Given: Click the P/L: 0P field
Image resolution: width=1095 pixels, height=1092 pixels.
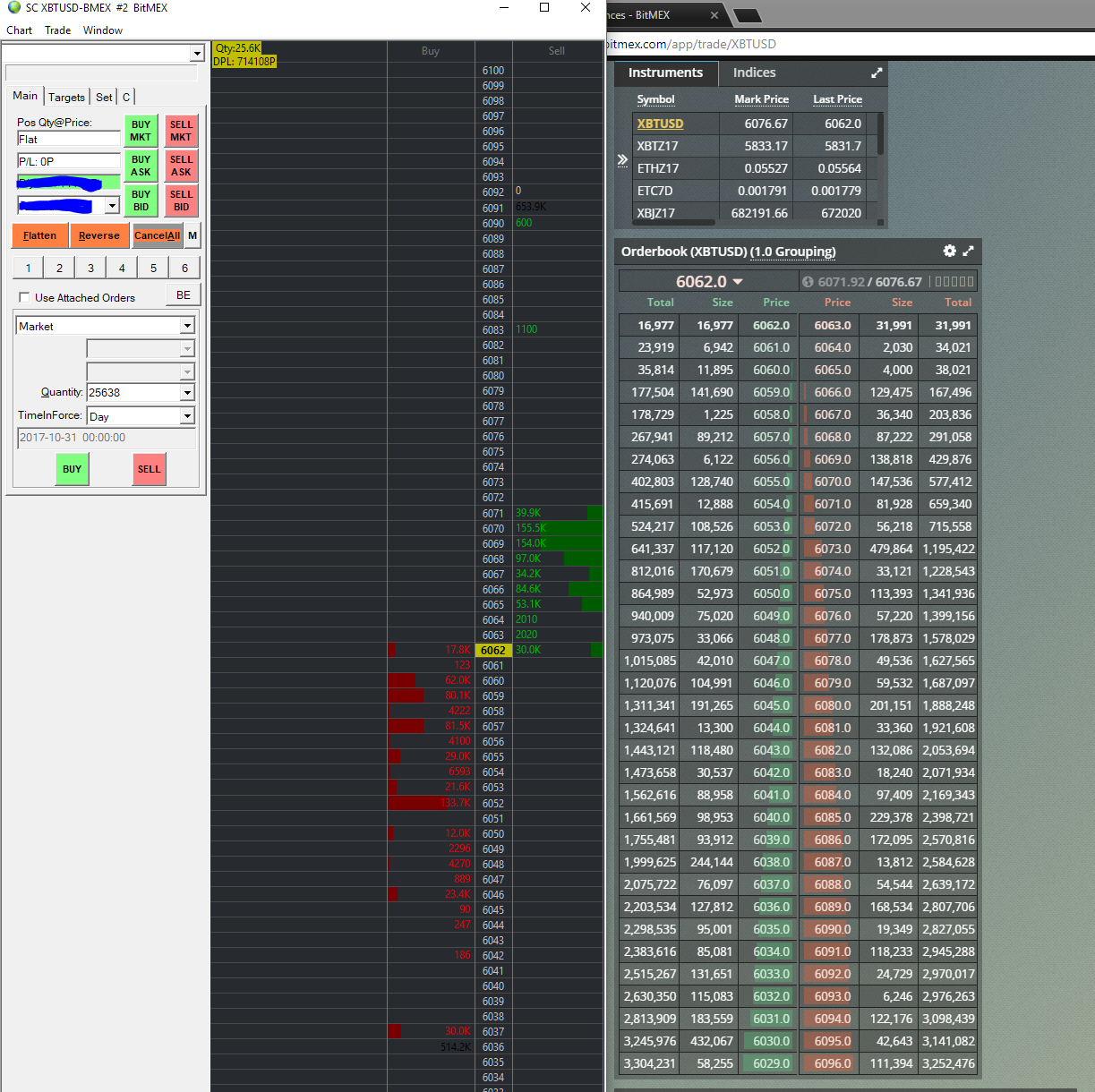Looking at the screenshot, I should click(68, 161).
